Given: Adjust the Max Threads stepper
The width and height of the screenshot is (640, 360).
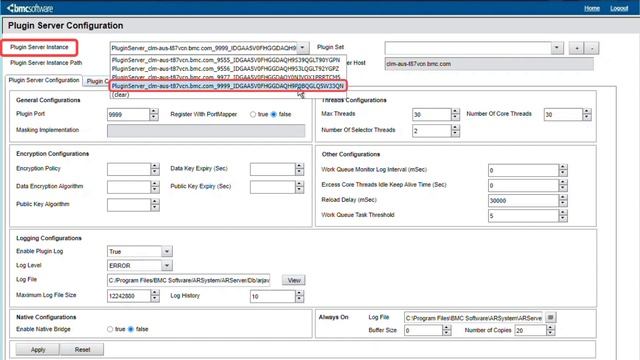Looking at the screenshot, I should (x=456, y=115).
